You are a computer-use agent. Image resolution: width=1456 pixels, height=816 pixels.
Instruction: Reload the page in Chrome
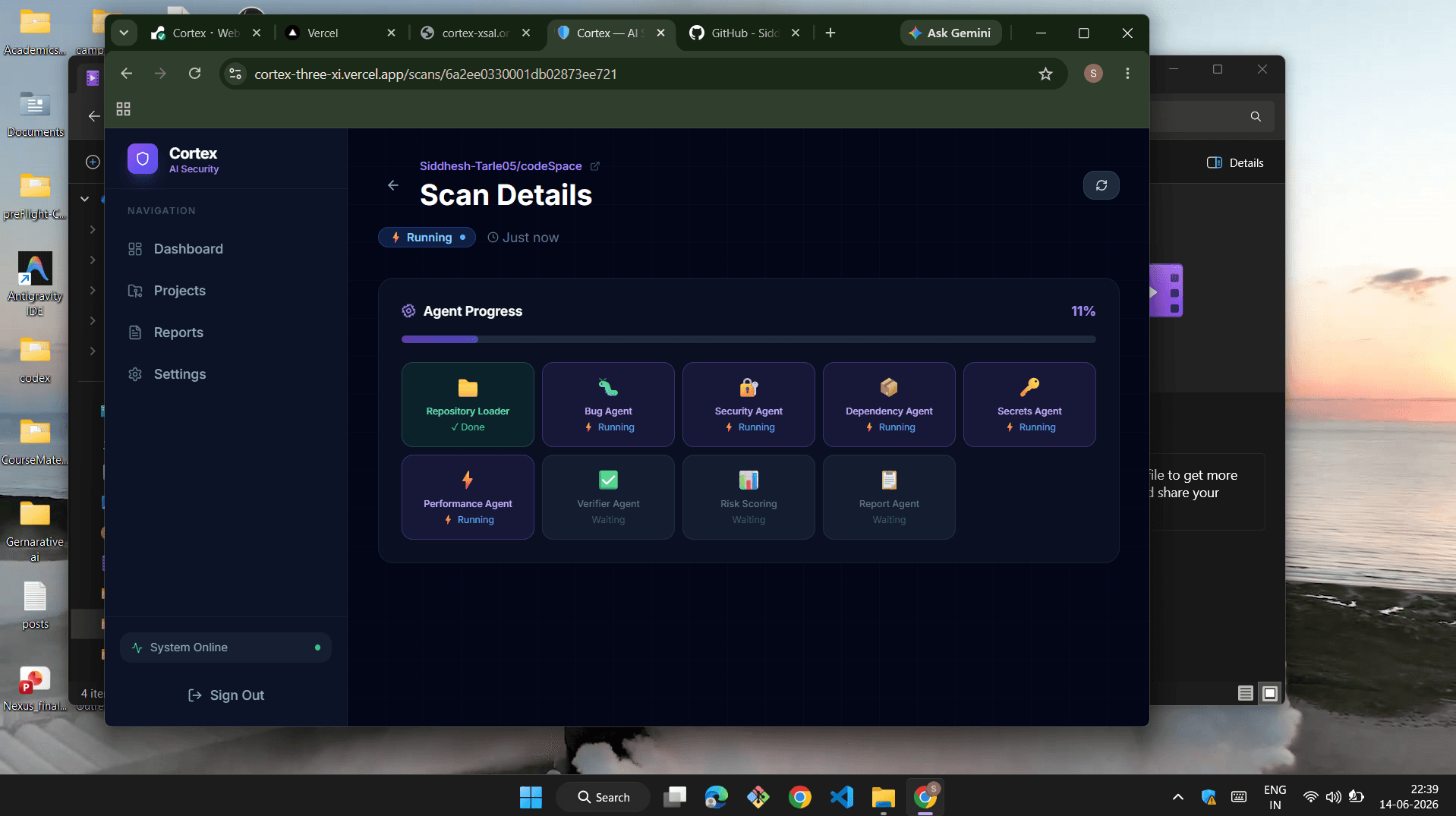tap(195, 74)
